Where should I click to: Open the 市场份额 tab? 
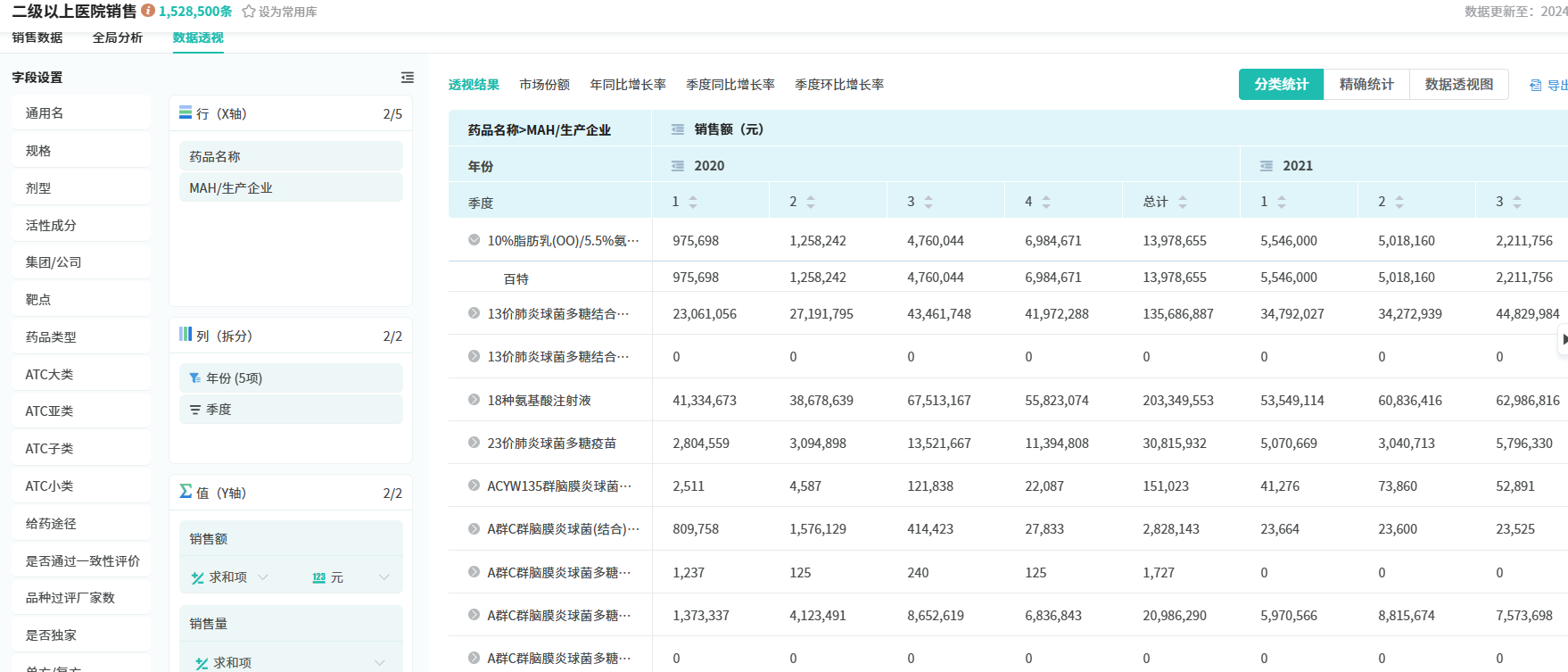pyautogui.click(x=544, y=85)
